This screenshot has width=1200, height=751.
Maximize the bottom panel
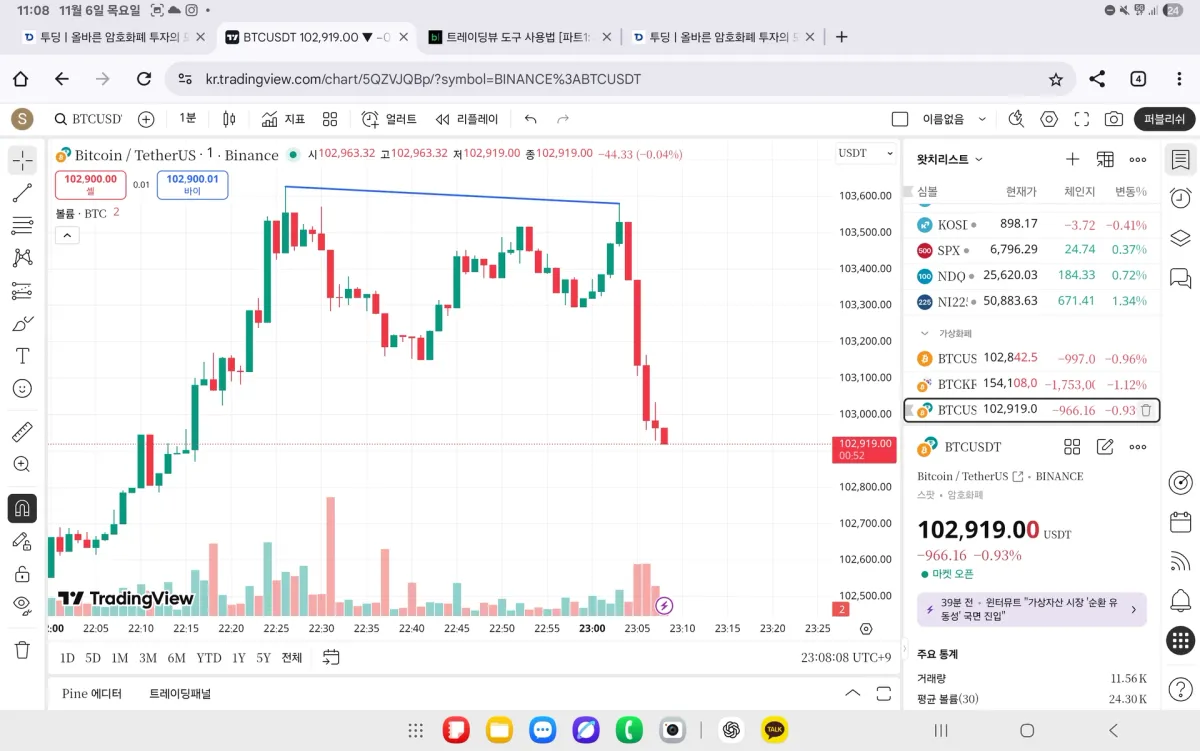(x=884, y=693)
